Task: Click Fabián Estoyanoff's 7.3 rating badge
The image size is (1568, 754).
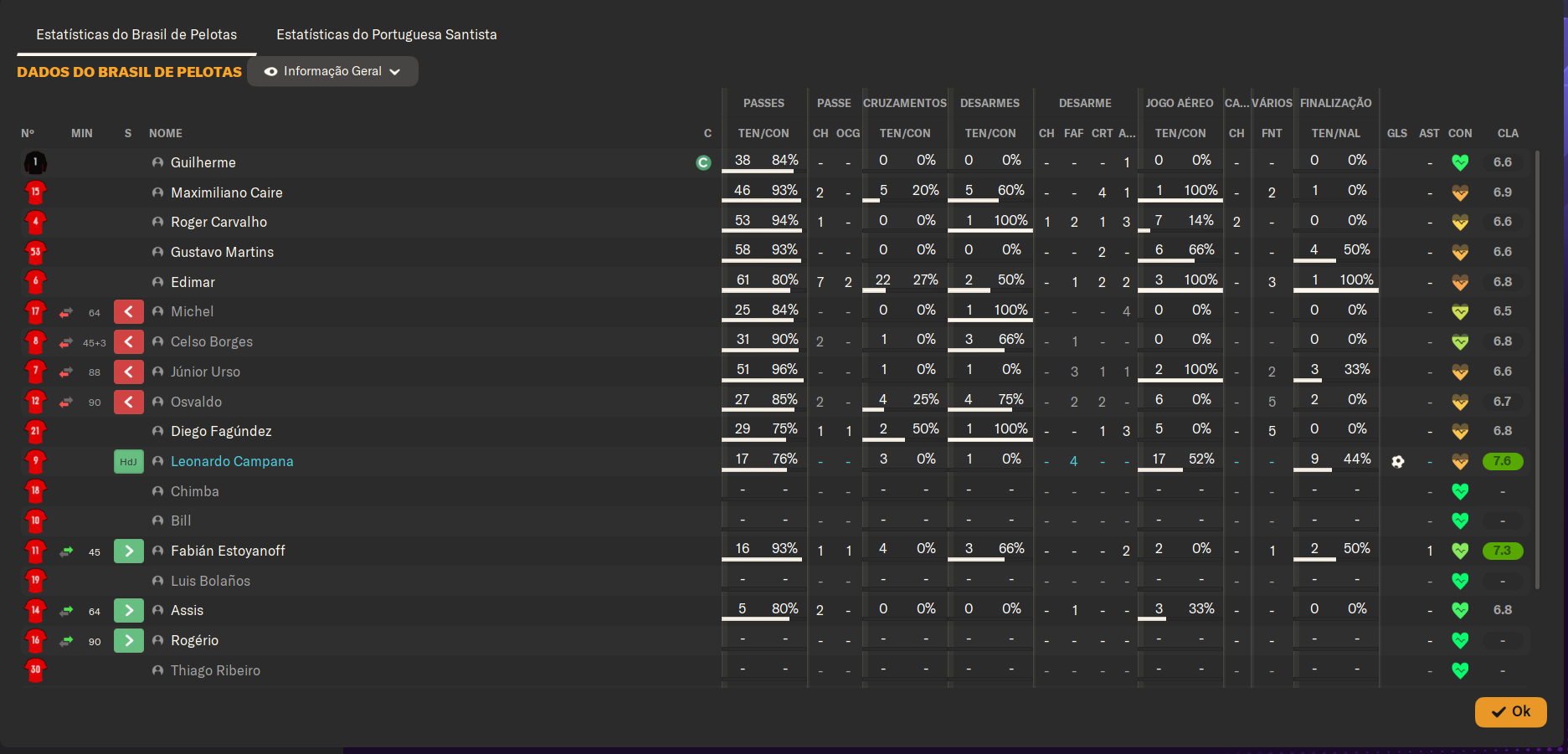Action: [1503, 551]
